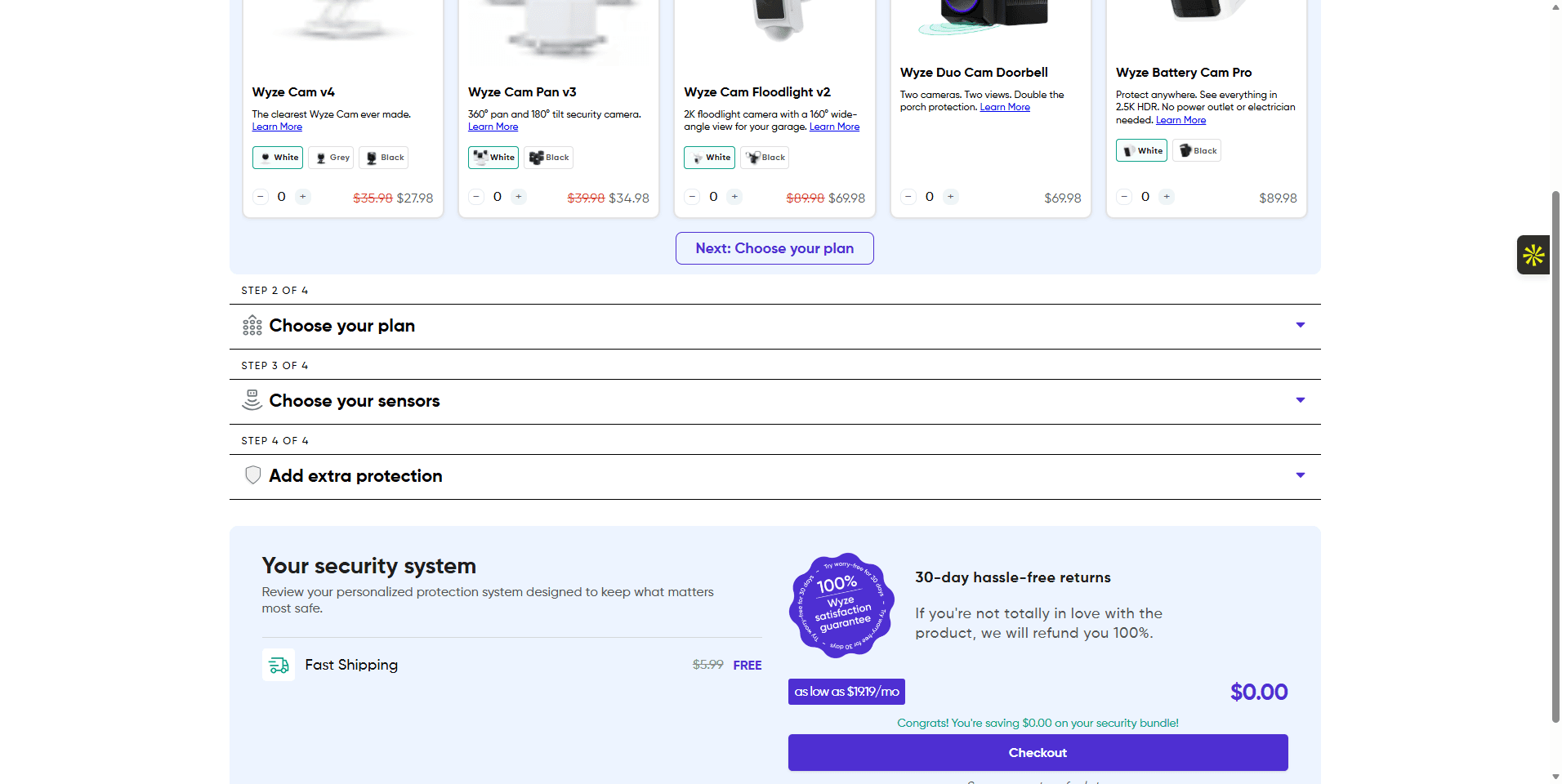The image size is (1562, 784).
Task: Decrease Wyze Battery Cam Pro quantity with minus
Action: (x=1124, y=197)
